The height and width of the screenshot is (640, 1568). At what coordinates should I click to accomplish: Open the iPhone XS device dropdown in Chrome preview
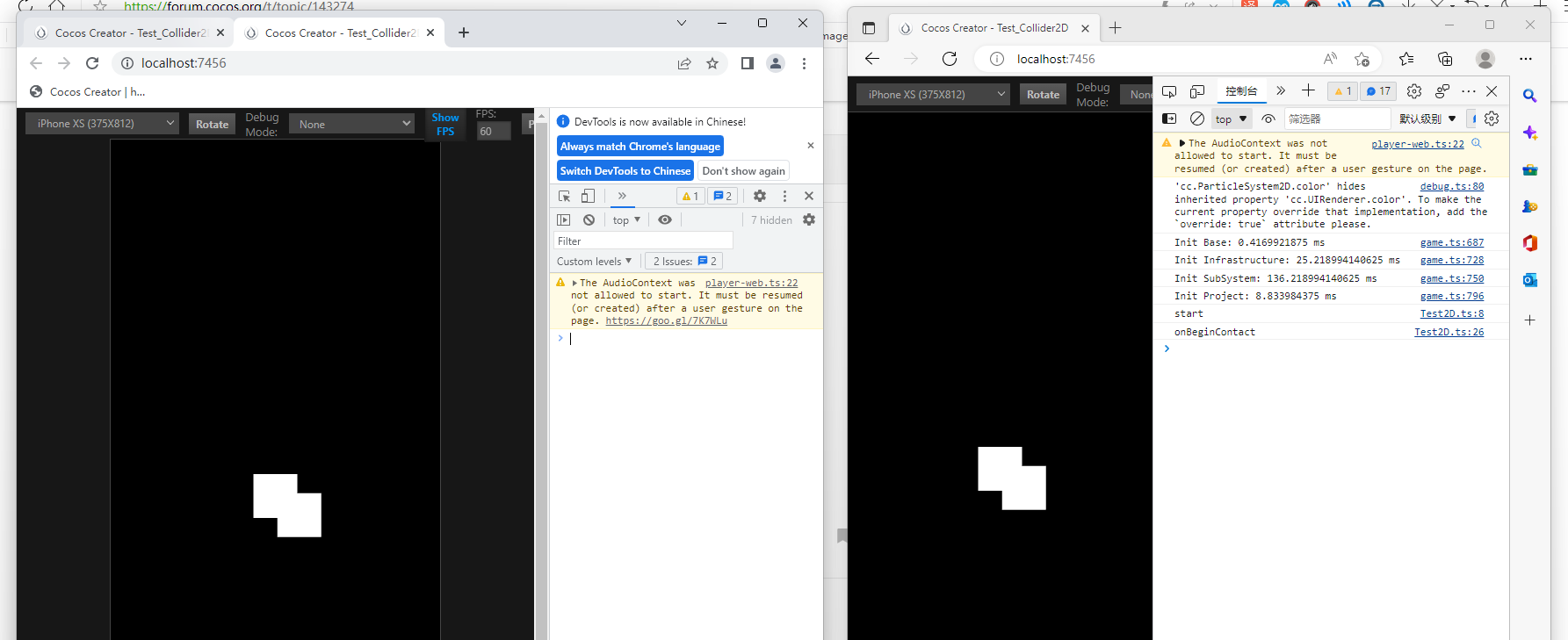tap(102, 124)
